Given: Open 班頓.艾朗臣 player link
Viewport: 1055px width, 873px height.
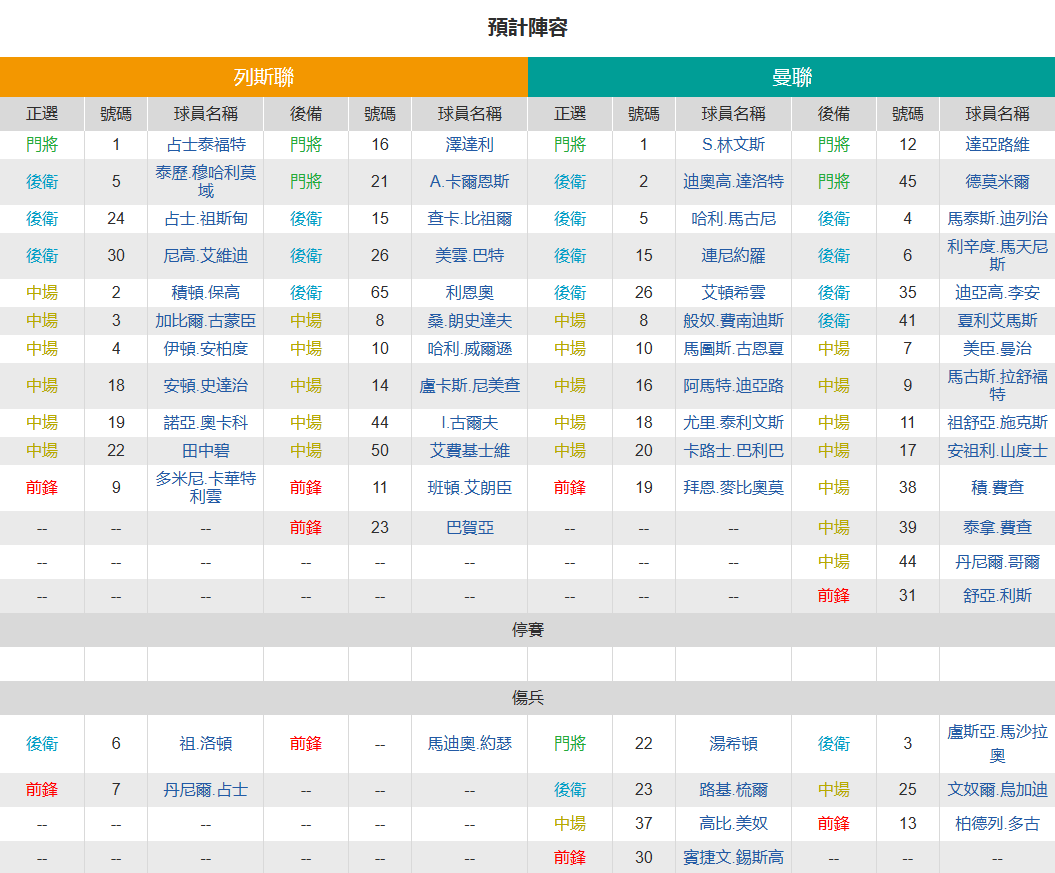Looking at the screenshot, I should tap(470, 488).
